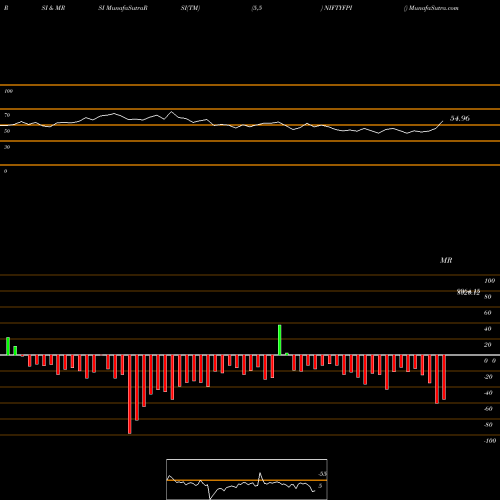This screenshot has width=500, height=500.
Task: Click the peak of the white RSI line
Action: click(x=172, y=112)
